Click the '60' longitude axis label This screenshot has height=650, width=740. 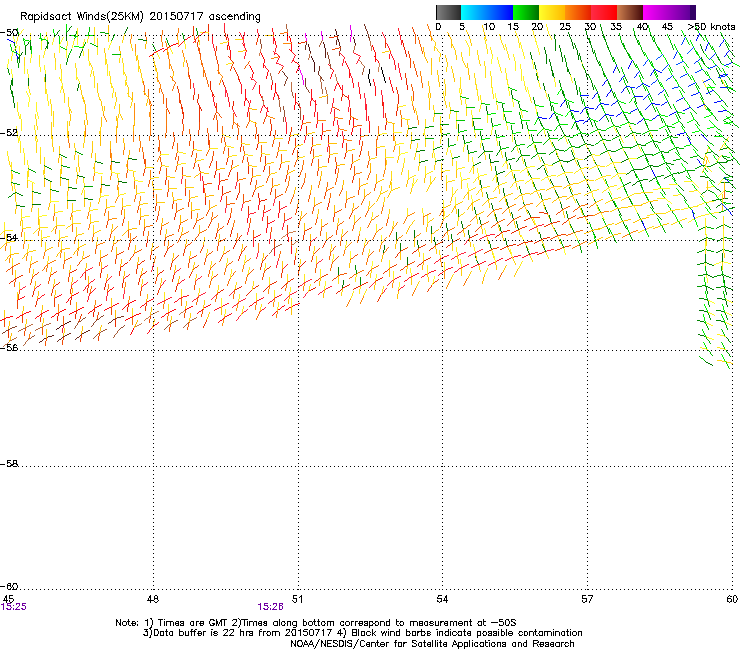click(x=732, y=599)
